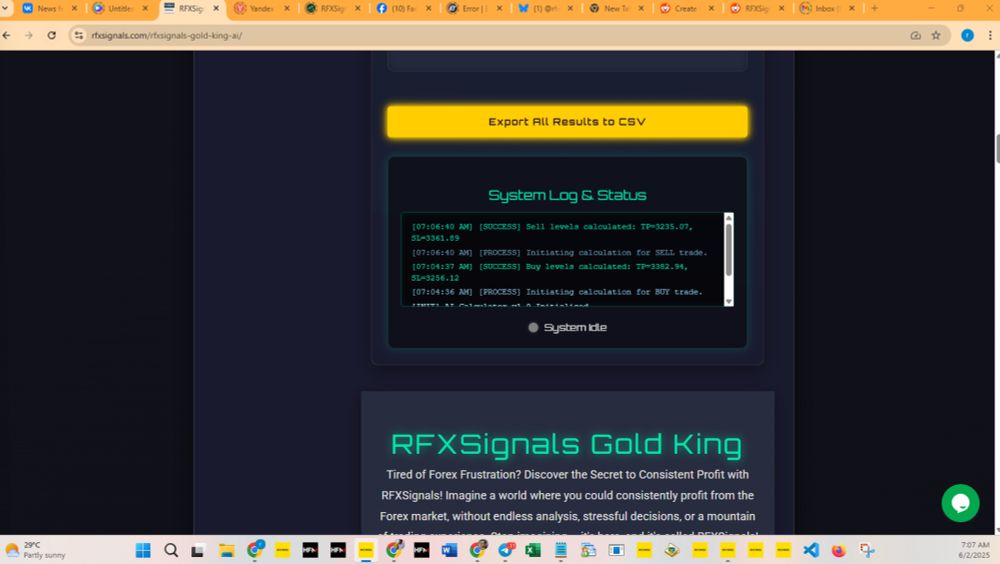Click the 'Buy levels calculated' success log line

(x=550, y=272)
